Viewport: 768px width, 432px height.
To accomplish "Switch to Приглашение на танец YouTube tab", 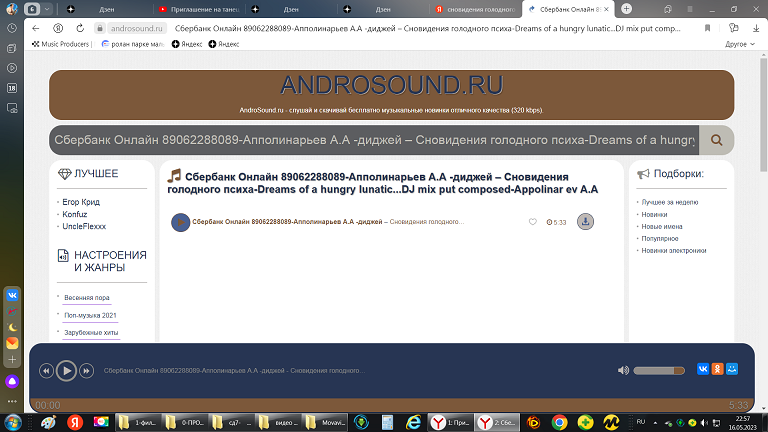I will pyautogui.click(x=199, y=9).
